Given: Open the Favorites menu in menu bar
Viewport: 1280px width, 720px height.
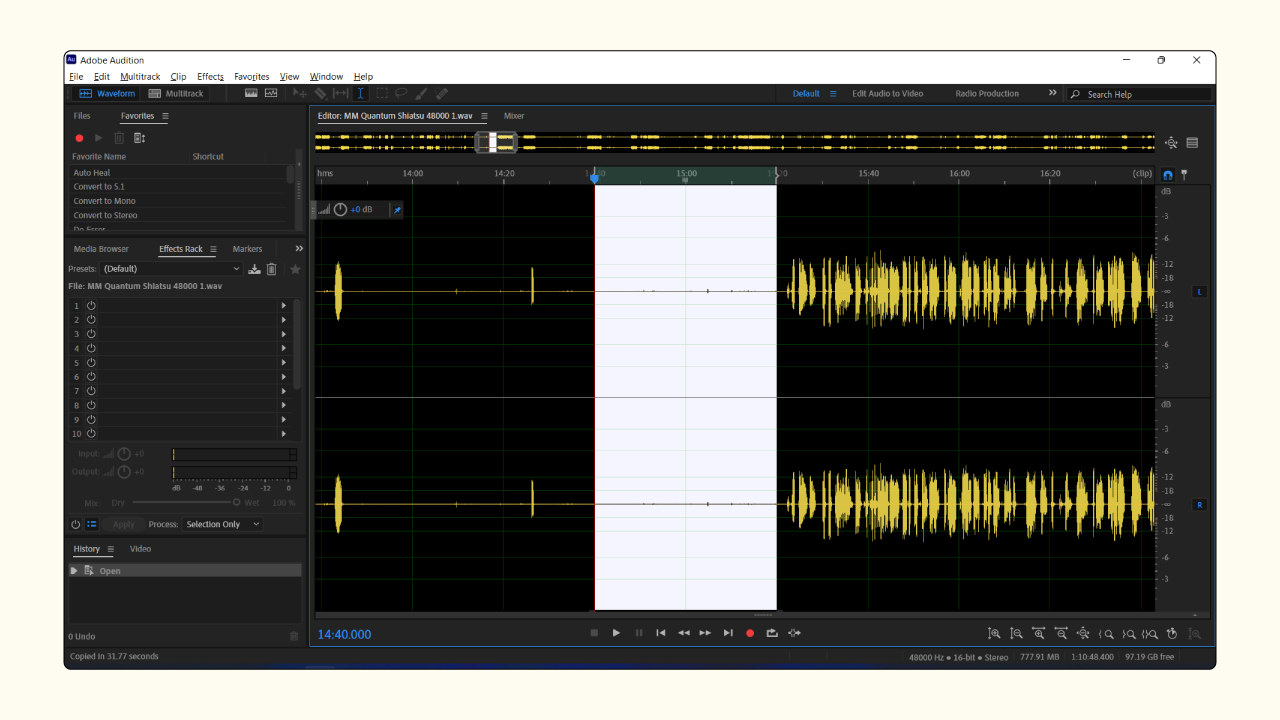Looking at the screenshot, I should point(251,77).
